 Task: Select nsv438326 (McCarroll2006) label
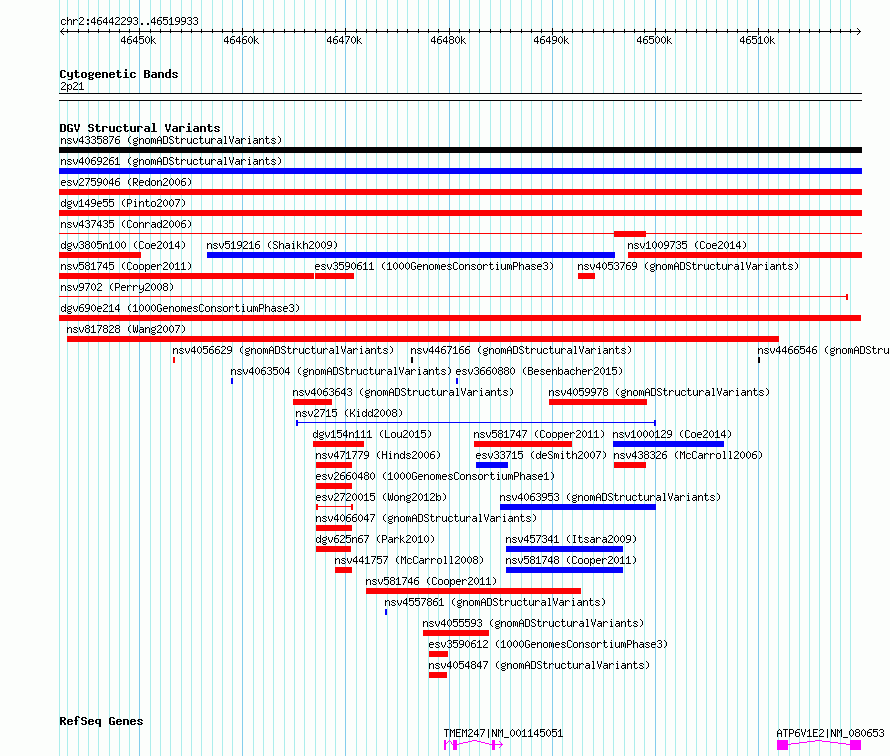pos(688,455)
